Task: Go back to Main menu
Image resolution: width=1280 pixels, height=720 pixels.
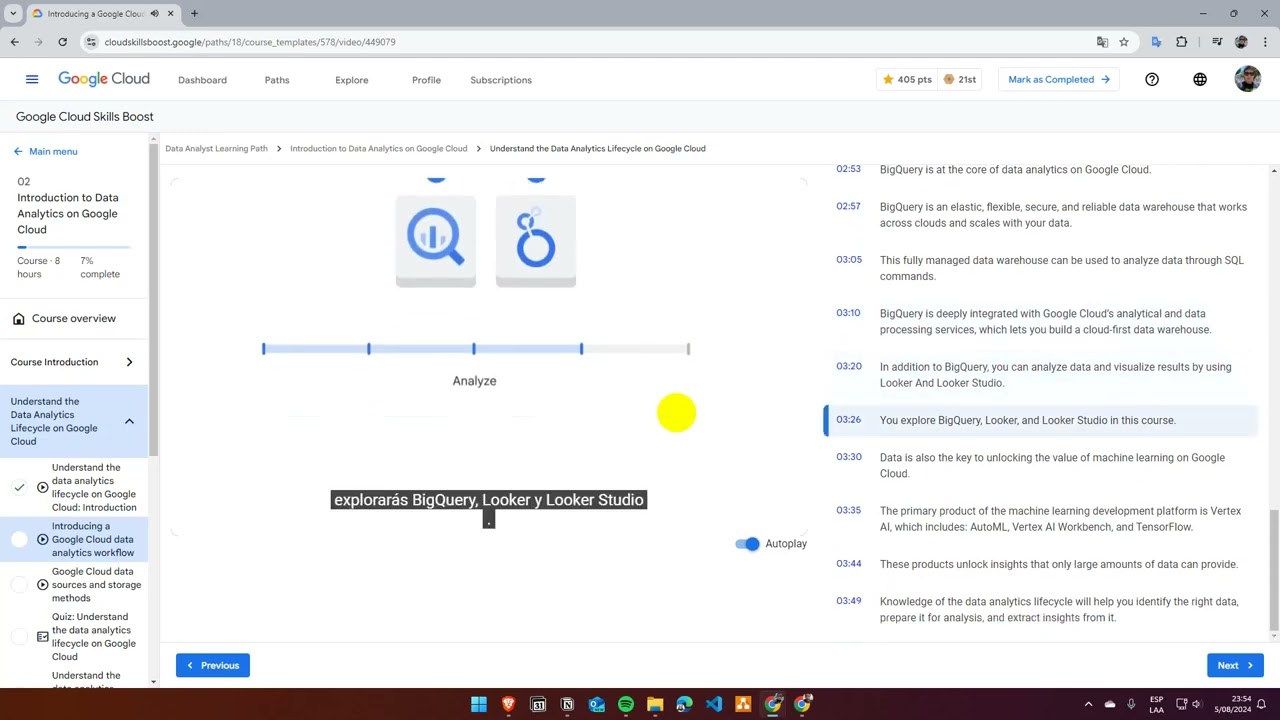Action: [45, 151]
